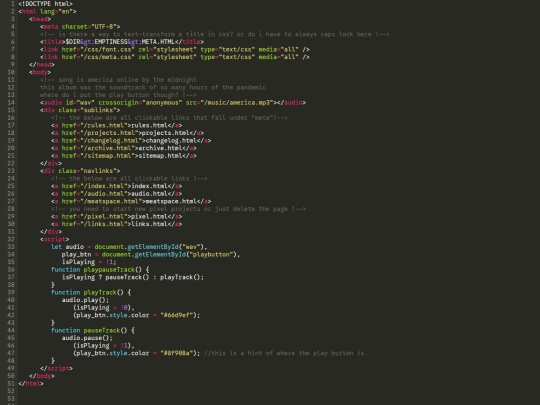Screen dimensions: 540x405
Task: Click the closing </html> tag
Action: tap(31, 383)
